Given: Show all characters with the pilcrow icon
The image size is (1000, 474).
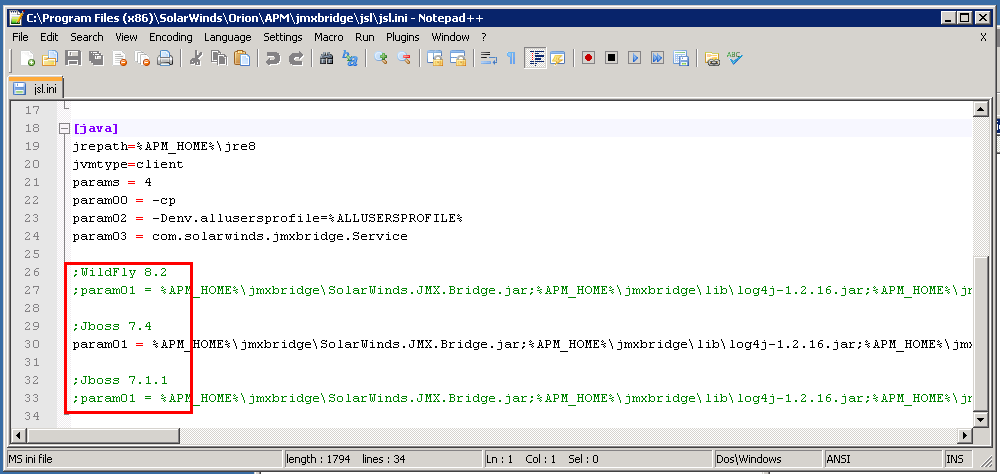Looking at the screenshot, I should pos(511,59).
